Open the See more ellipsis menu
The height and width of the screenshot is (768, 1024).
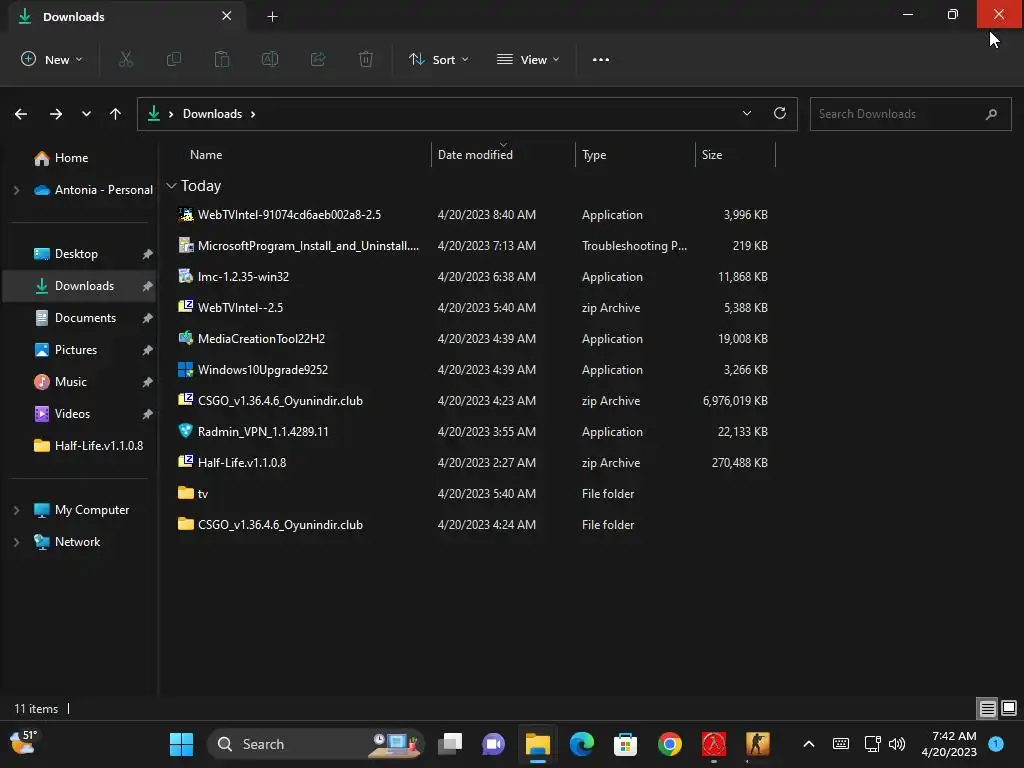click(x=601, y=59)
